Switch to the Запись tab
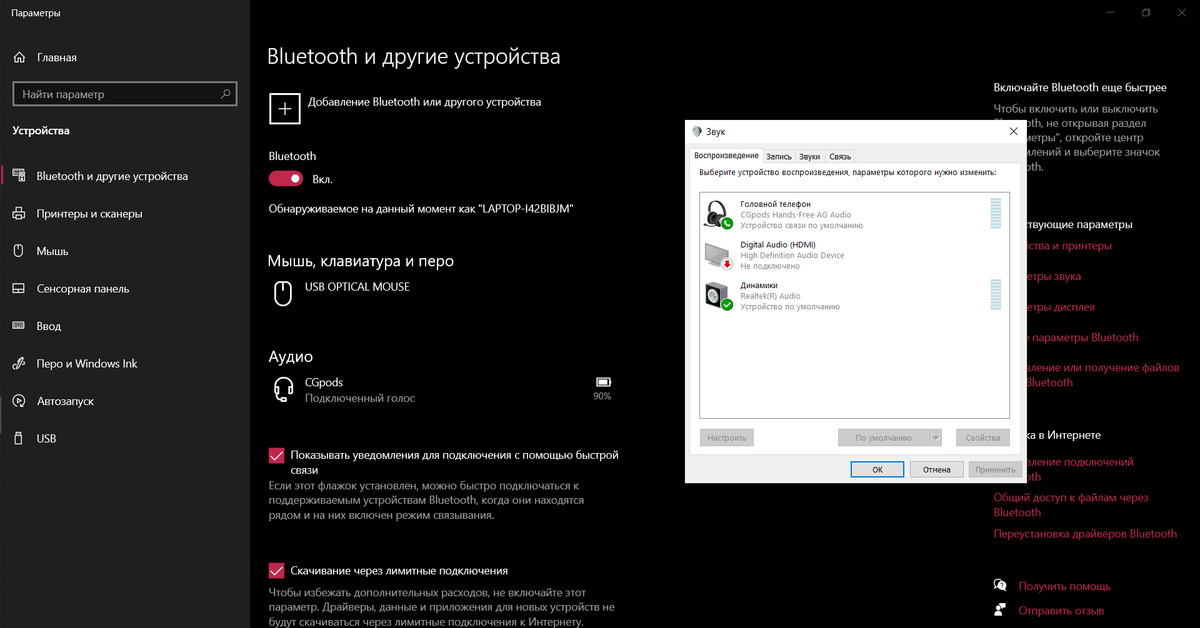Viewport: 1200px width, 628px height. (x=779, y=157)
